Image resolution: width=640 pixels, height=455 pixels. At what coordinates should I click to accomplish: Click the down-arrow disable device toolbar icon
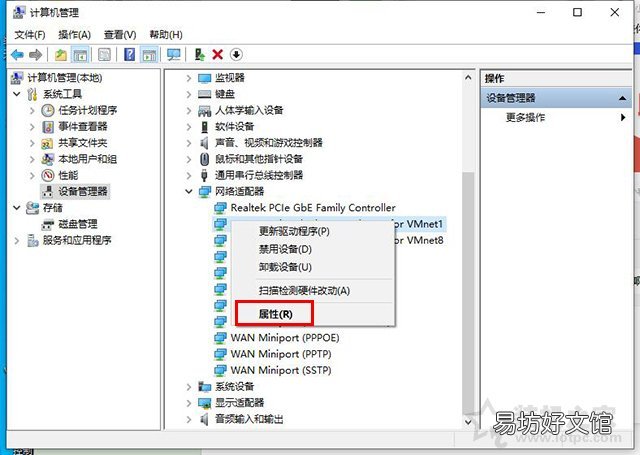(x=236, y=54)
